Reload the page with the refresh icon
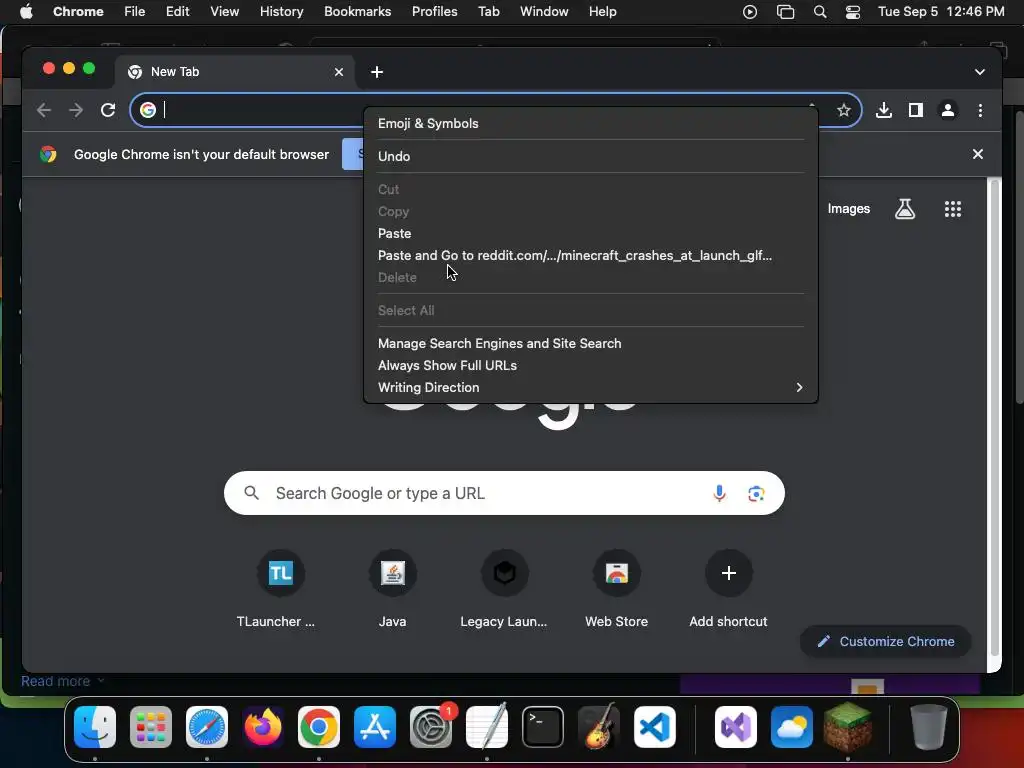The height and width of the screenshot is (768, 1024). click(108, 110)
